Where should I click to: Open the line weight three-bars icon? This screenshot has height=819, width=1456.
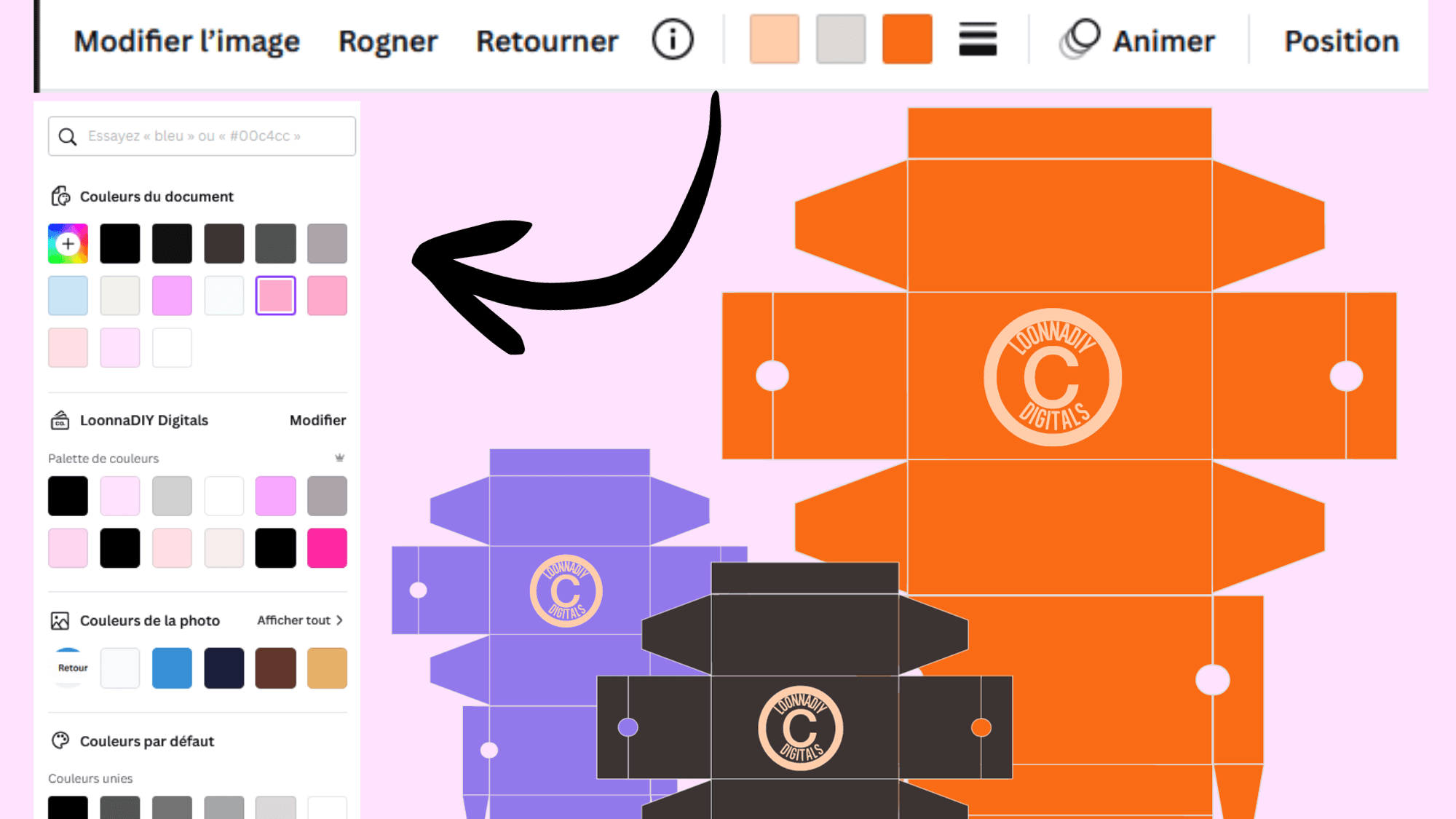(x=978, y=39)
